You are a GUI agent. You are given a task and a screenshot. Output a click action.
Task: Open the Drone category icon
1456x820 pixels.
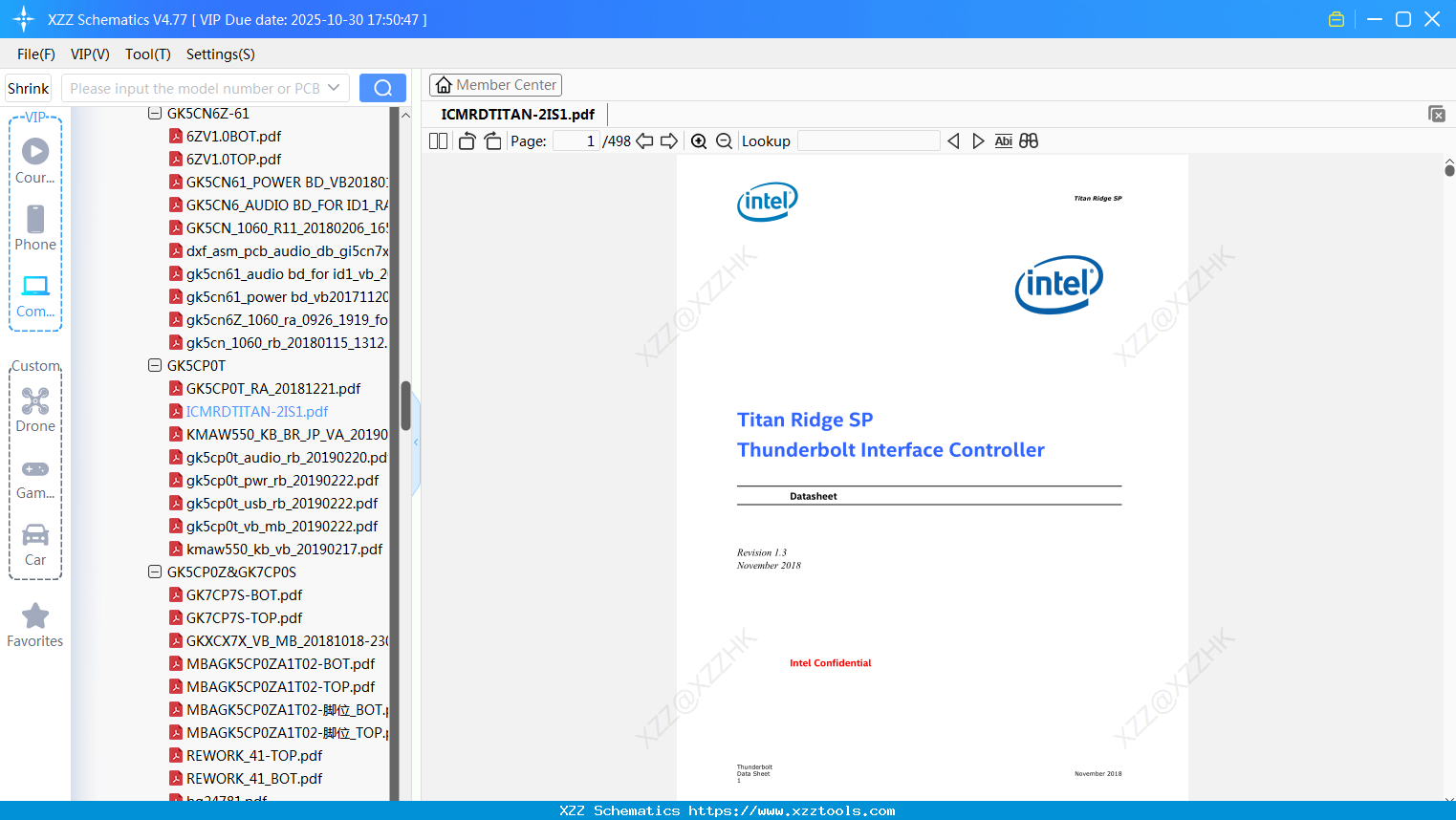point(35,400)
